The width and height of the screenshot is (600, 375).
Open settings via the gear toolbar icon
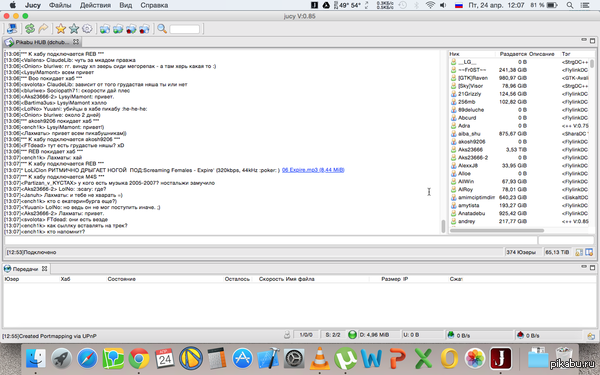(x=87, y=29)
